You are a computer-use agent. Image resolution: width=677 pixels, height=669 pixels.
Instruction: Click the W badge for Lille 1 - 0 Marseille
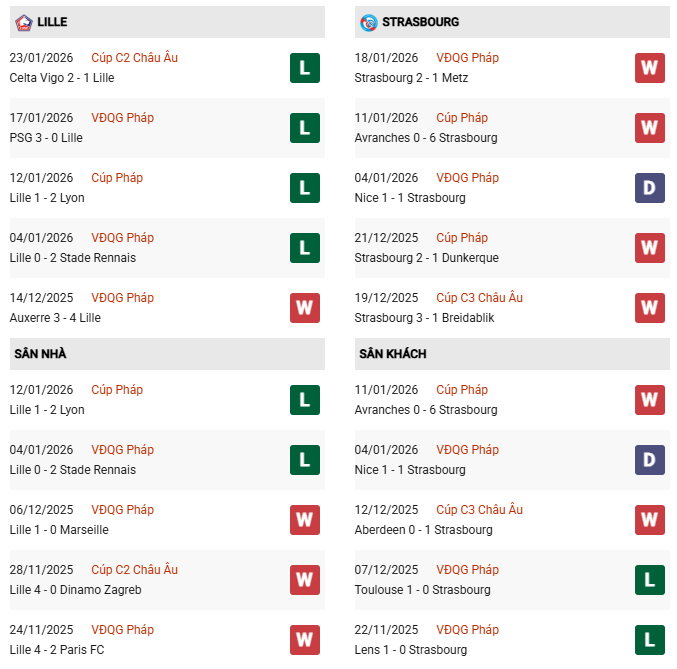point(305,520)
